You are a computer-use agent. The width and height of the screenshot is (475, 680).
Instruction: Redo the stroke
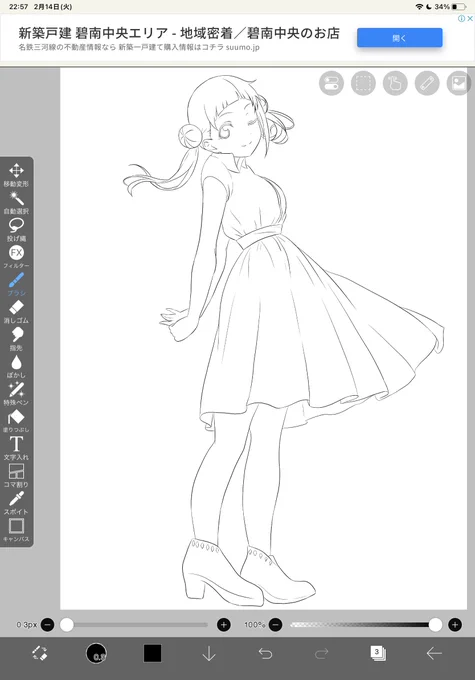click(x=321, y=654)
